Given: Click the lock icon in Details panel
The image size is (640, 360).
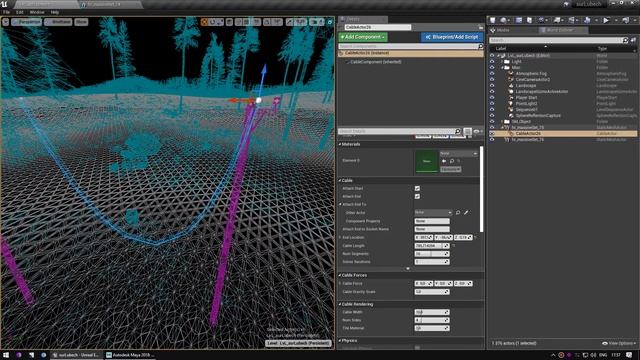Looking at the screenshot, I should [x=481, y=27].
